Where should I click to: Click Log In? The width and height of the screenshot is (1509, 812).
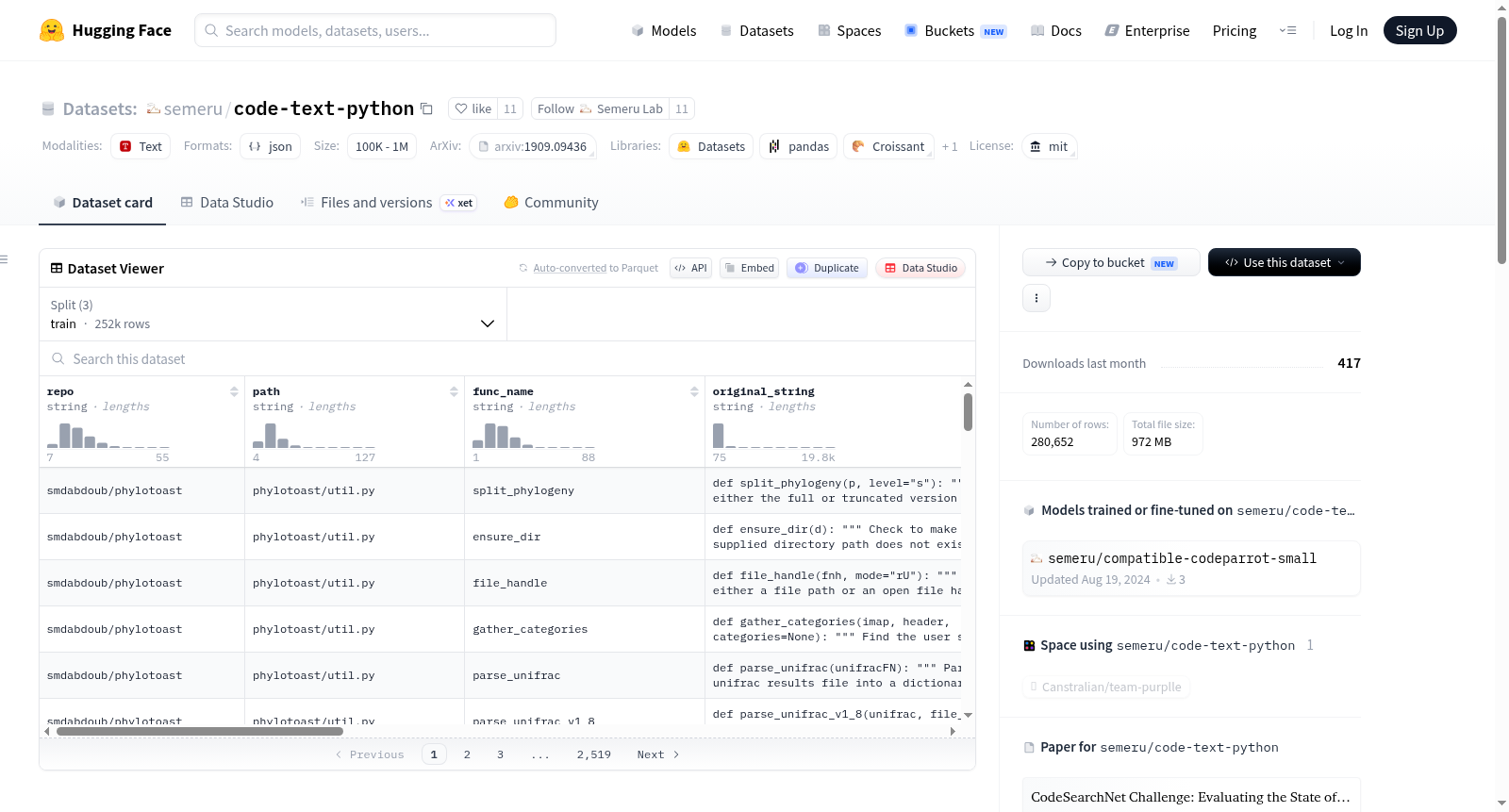[x=1349, y=30]
